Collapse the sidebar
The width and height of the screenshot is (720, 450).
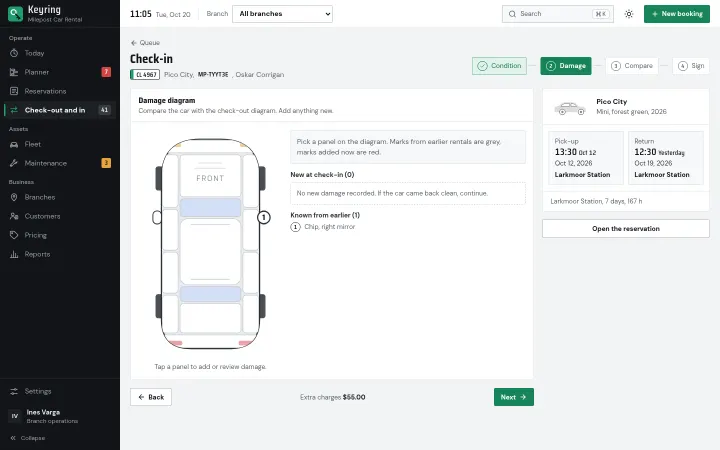[x=28, y=438]
